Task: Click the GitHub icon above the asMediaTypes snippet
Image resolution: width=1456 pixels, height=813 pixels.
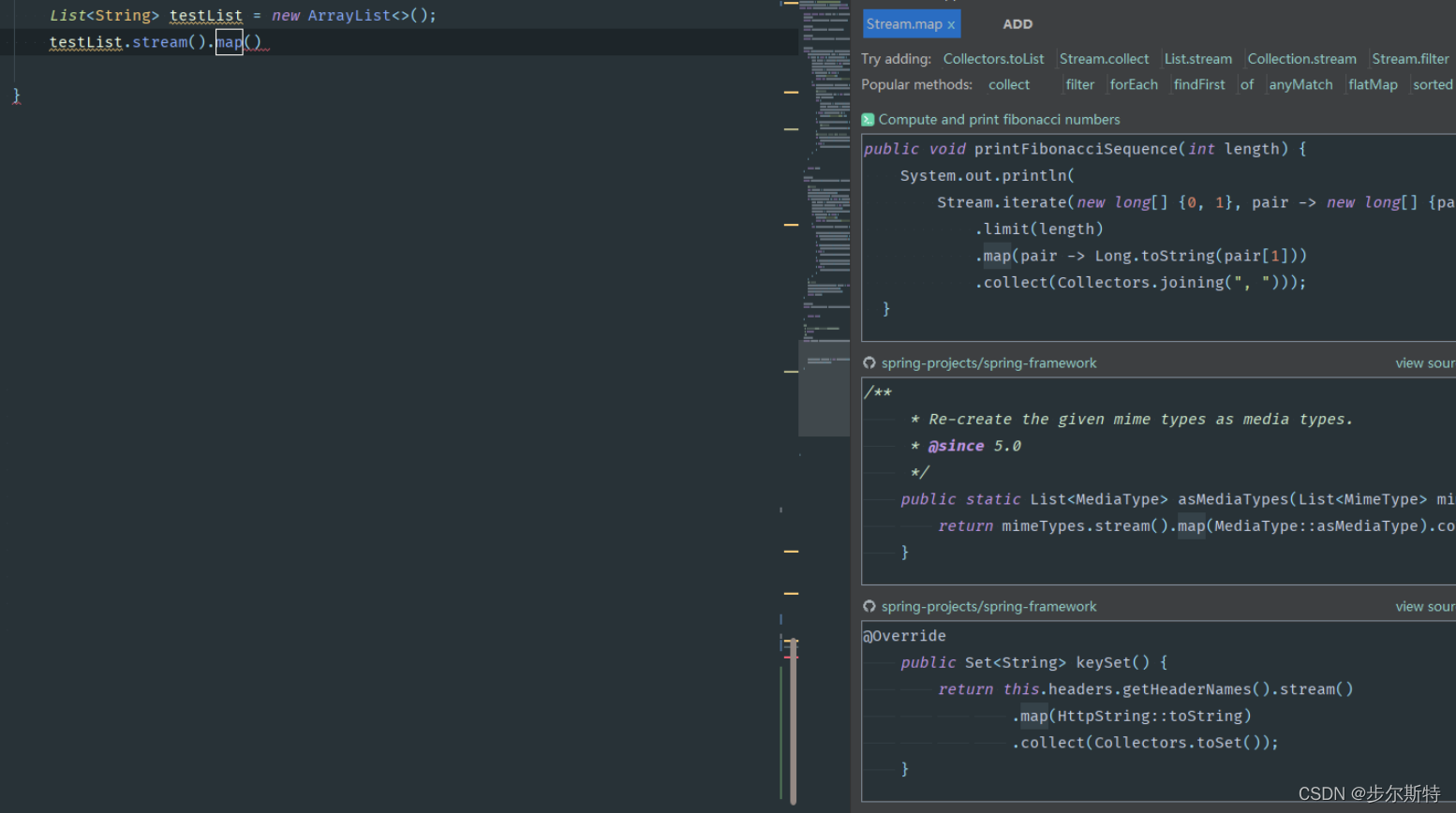Action: pyautogui.click(x=869, y=363)
